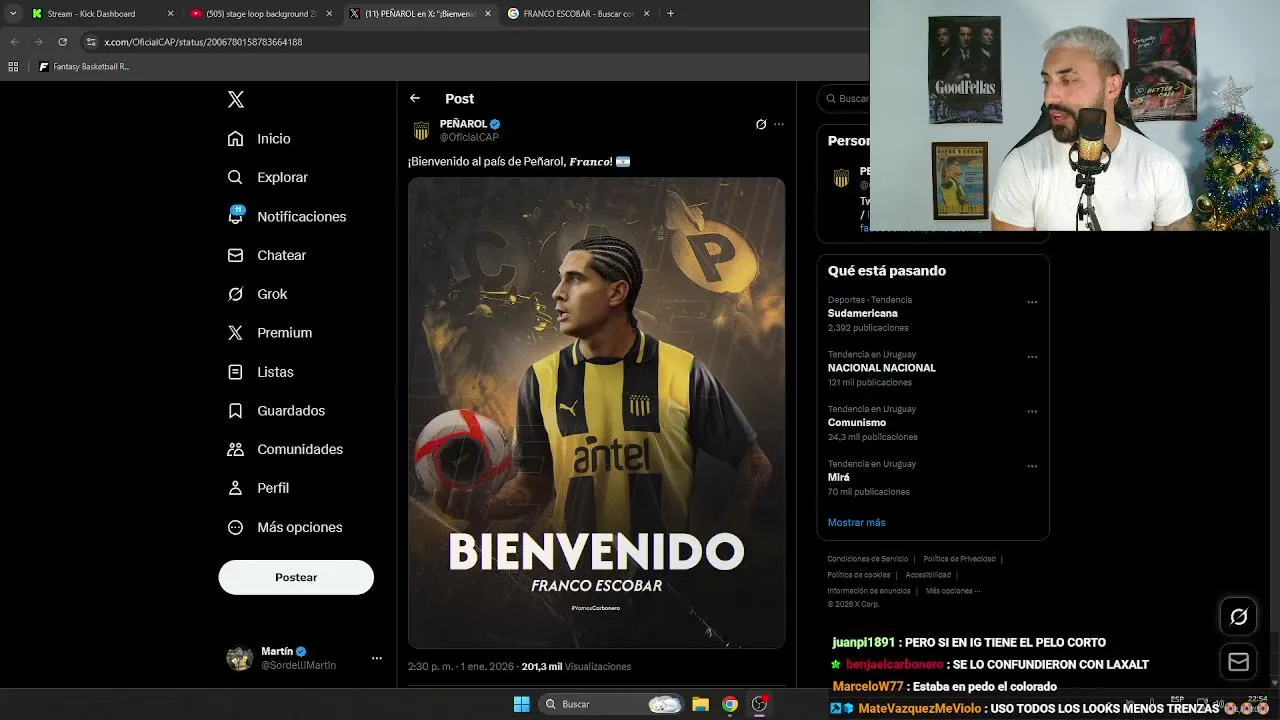Open Martín account menu dots

click(x=377, y=658)
